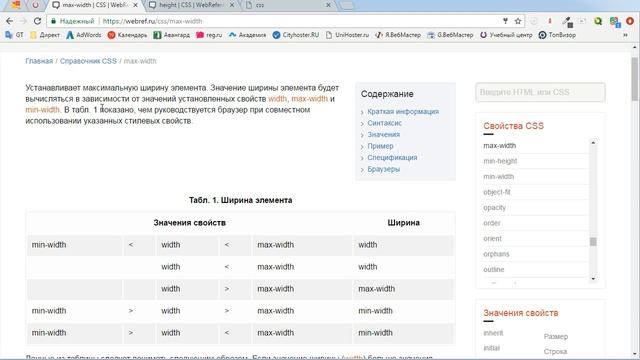Click the page vertical scrollbar thumb
The image size is (640, 360).
(634, 79)
